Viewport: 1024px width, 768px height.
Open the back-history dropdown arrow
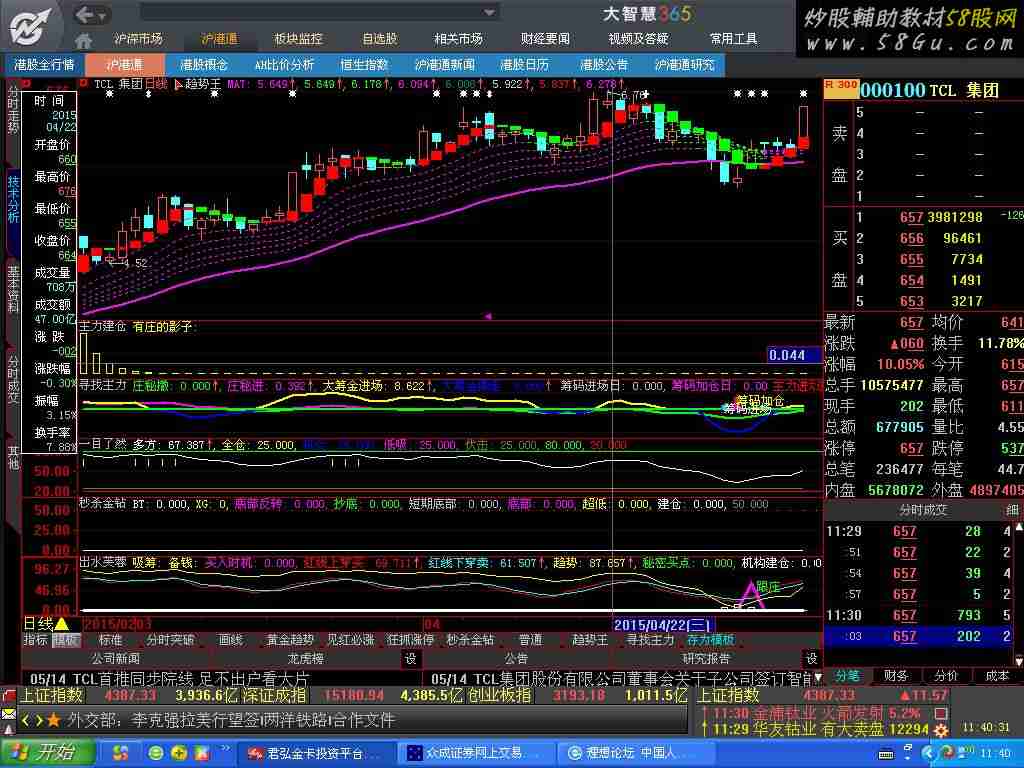click(x=103, y=15)
